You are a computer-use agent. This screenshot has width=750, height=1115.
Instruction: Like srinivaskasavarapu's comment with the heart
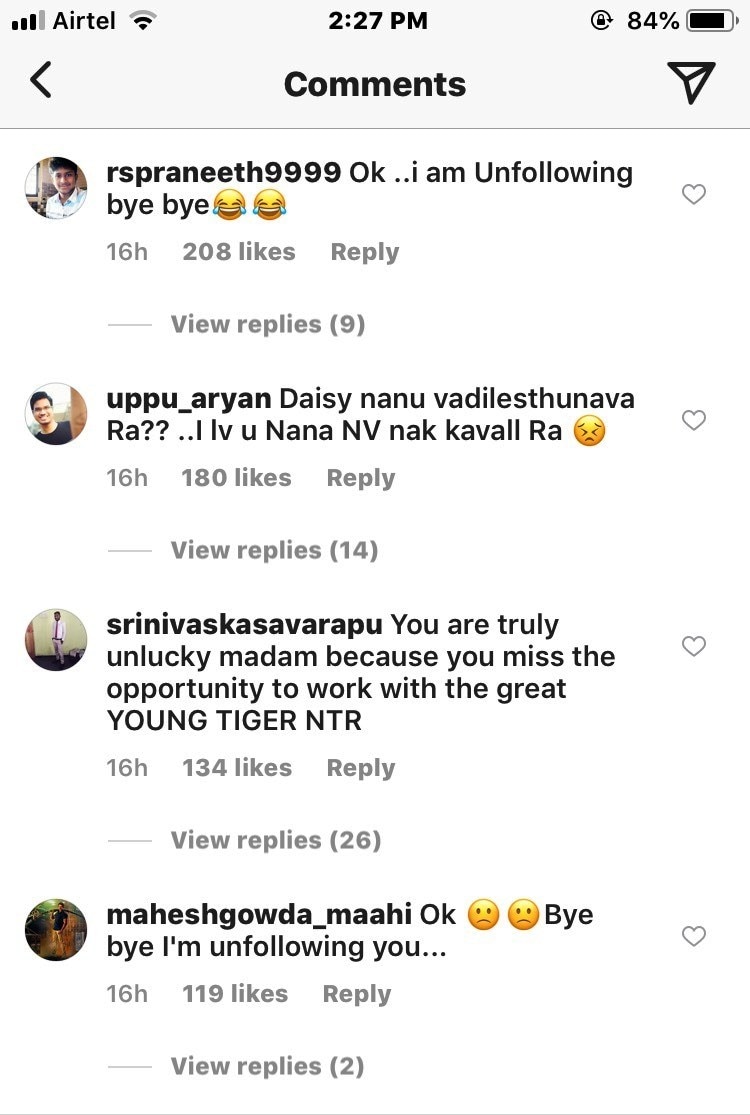(693, 646)
